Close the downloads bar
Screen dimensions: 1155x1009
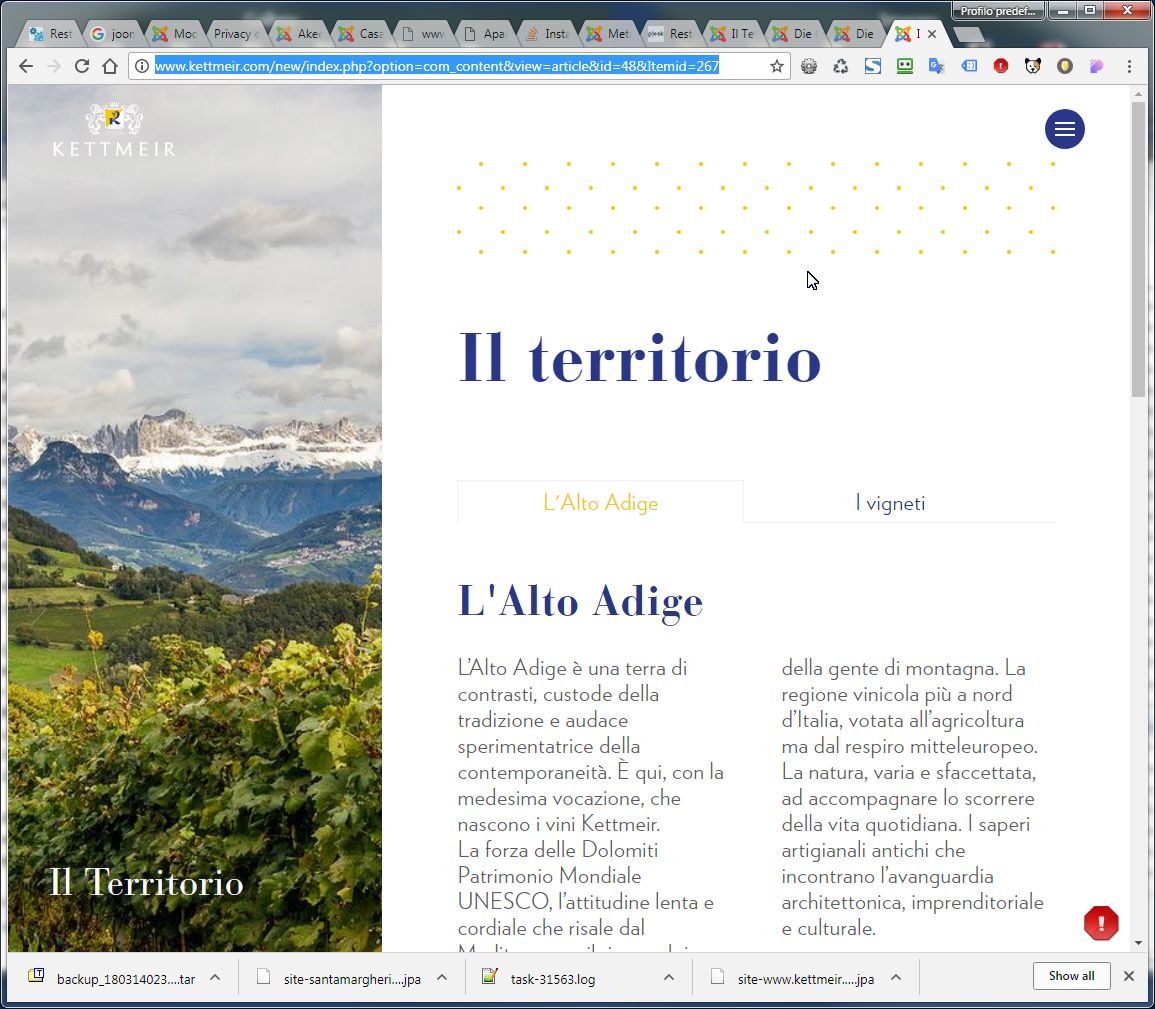1128,976
